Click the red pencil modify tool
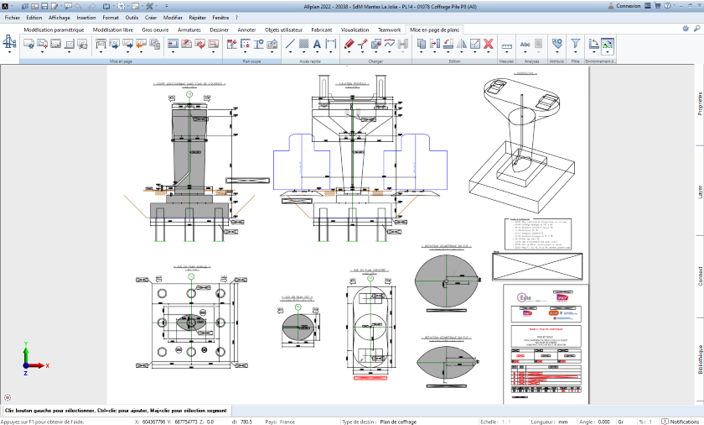Screen dimensions: 704x425 (x=349, y=44)
